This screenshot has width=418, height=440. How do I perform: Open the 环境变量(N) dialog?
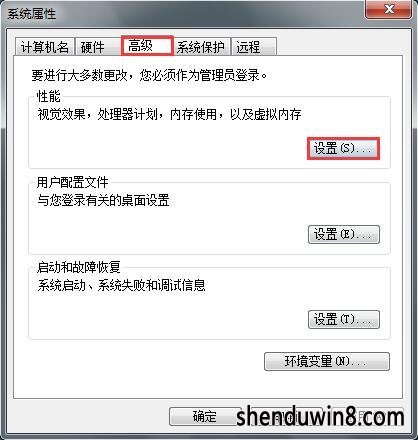(327, 361)
